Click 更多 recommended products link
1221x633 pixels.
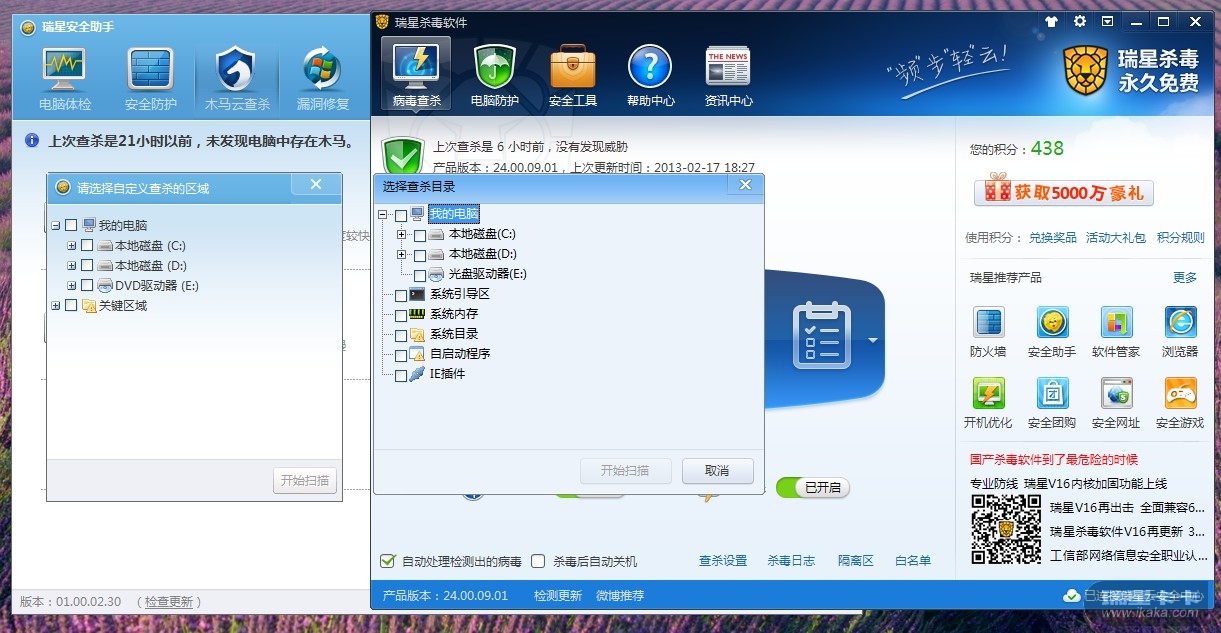1185,278
